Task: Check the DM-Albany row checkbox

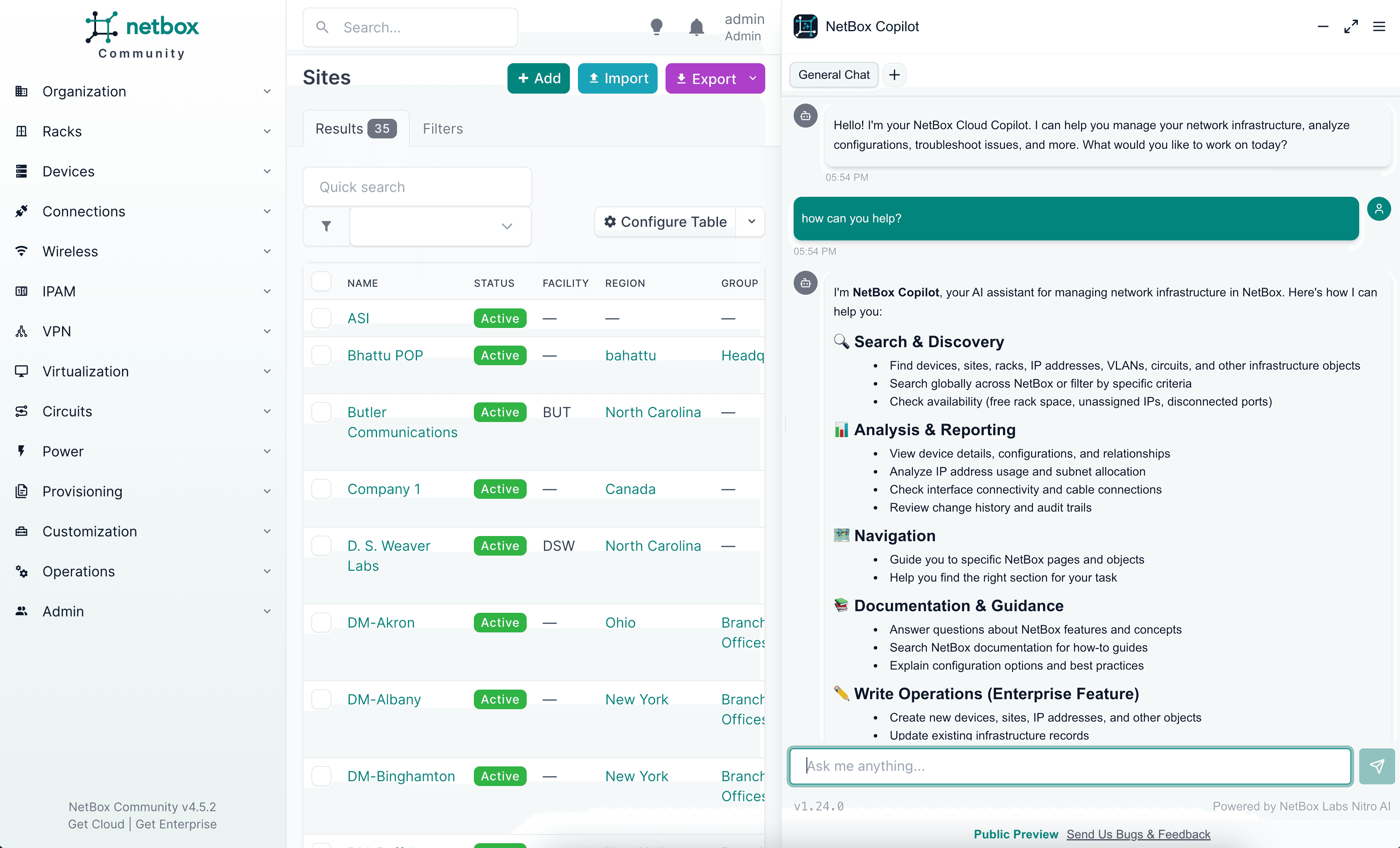Action: (x=322, y=699)
